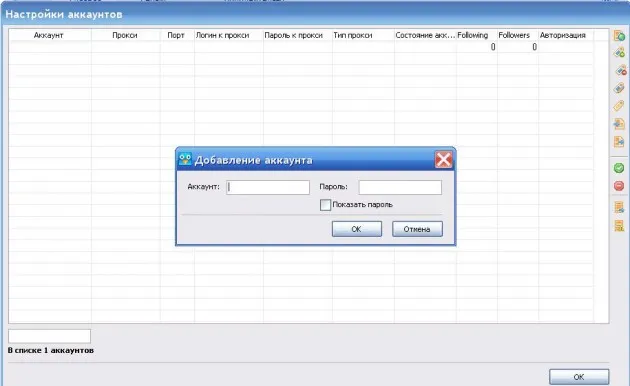Click the Тип прокси column header
This screenshot has height=386, width=630.
363,35
